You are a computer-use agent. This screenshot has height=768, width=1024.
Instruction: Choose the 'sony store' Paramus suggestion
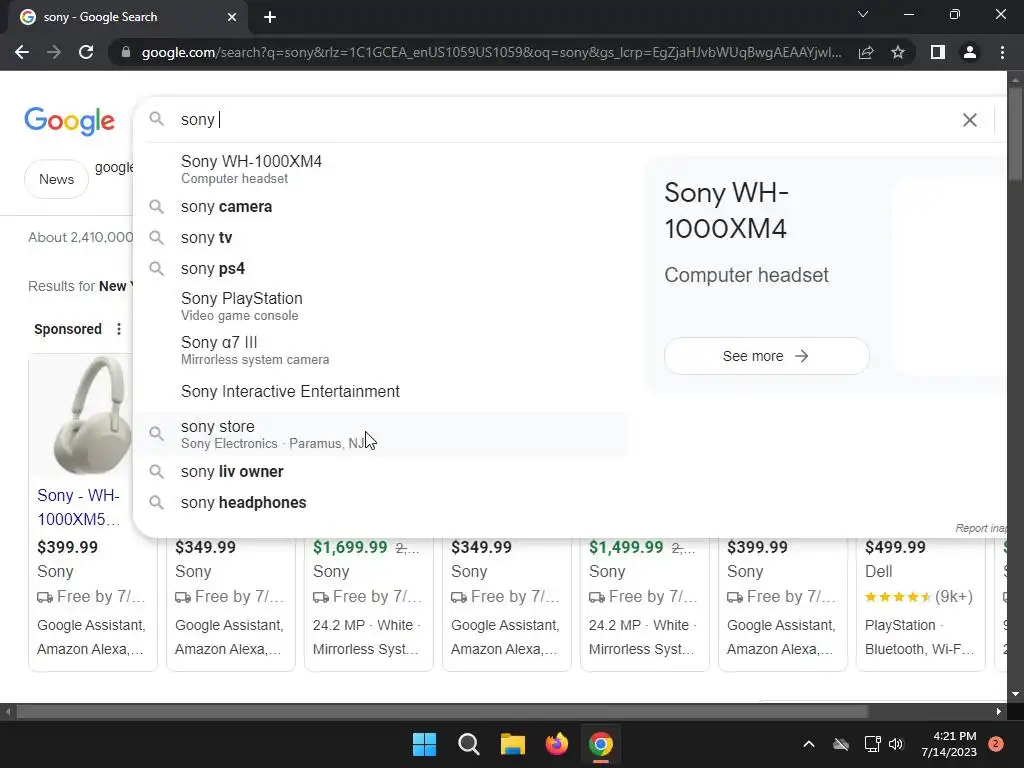point(382,434)
